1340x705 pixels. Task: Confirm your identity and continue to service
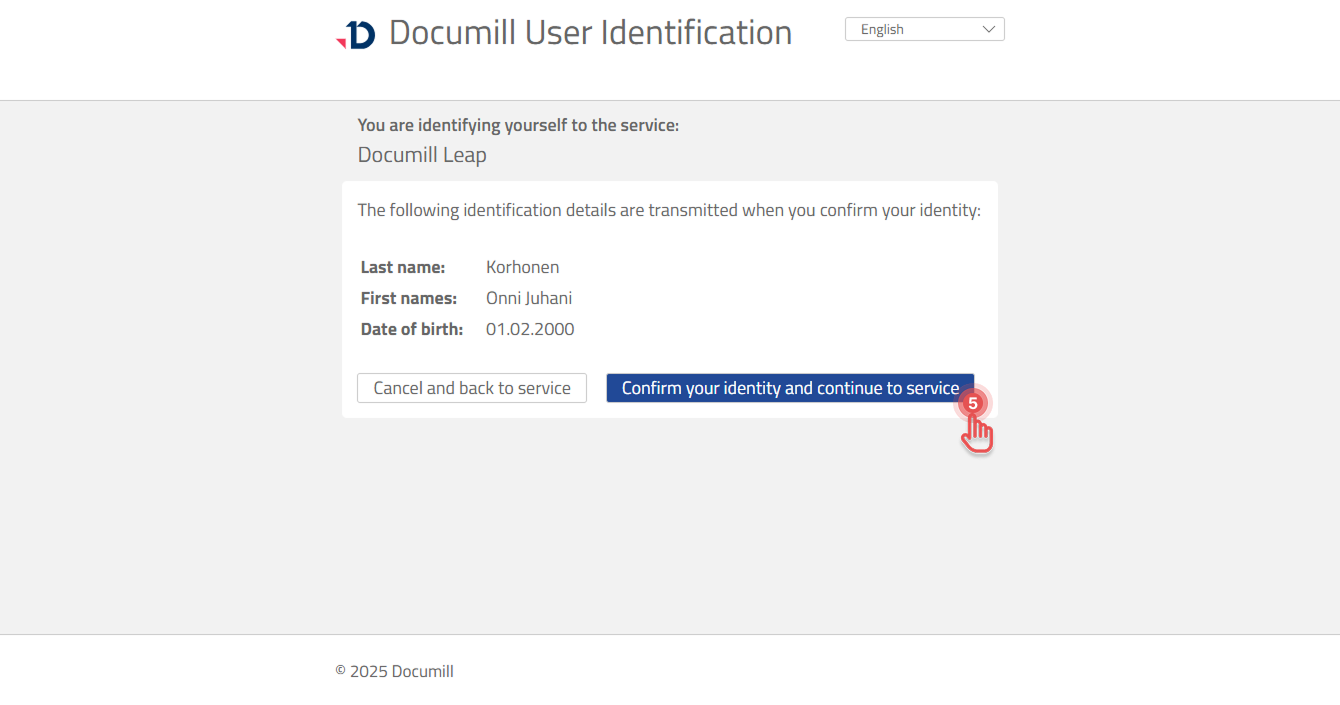coord(790,388)
